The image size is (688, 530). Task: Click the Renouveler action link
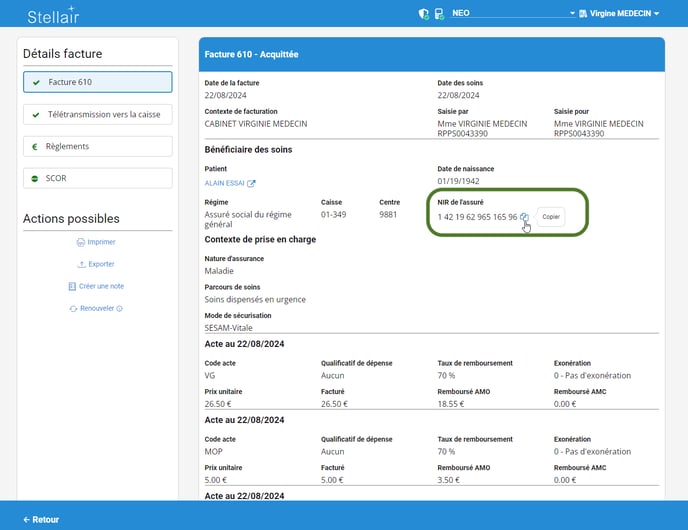pyautogui.click(x=96, y=308)
